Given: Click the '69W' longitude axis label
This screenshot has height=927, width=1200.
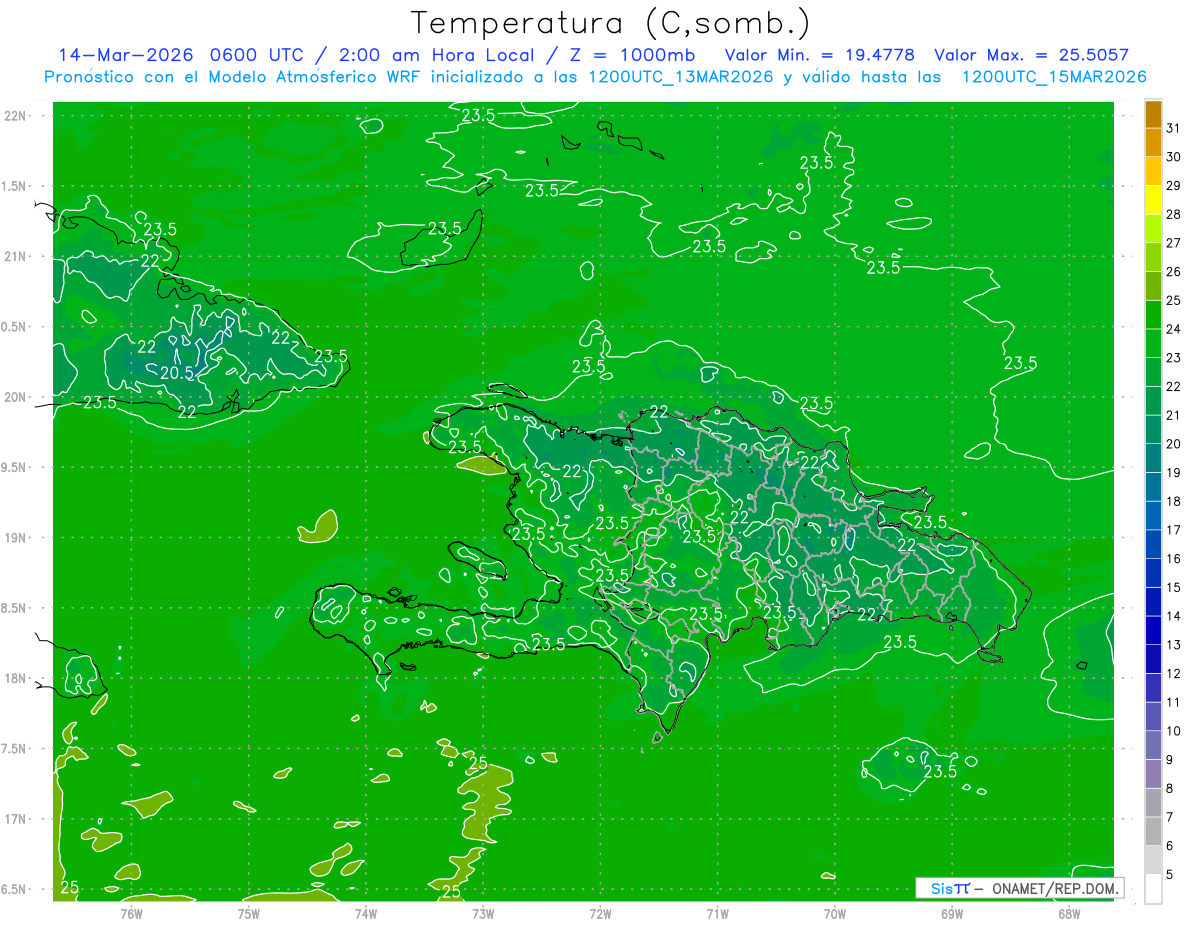Looking at the screenshot, I should click(x=952, y=913).
